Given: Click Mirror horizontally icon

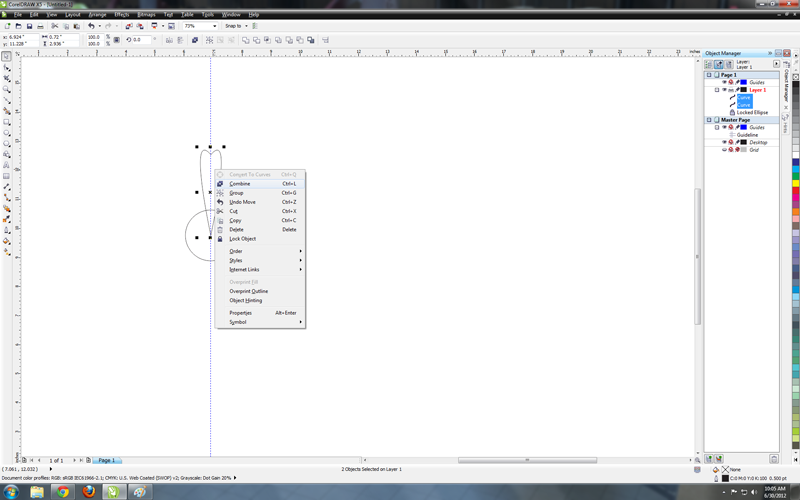Looking at the screenshot, I should pyautogui.click(x=169, y=40).
